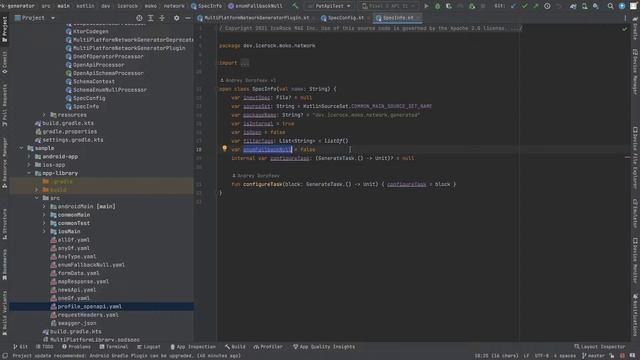The width and height of the screenshot is (640, 360).
Task: Open Device Manager toolbar icon
Action: point(584,6)
